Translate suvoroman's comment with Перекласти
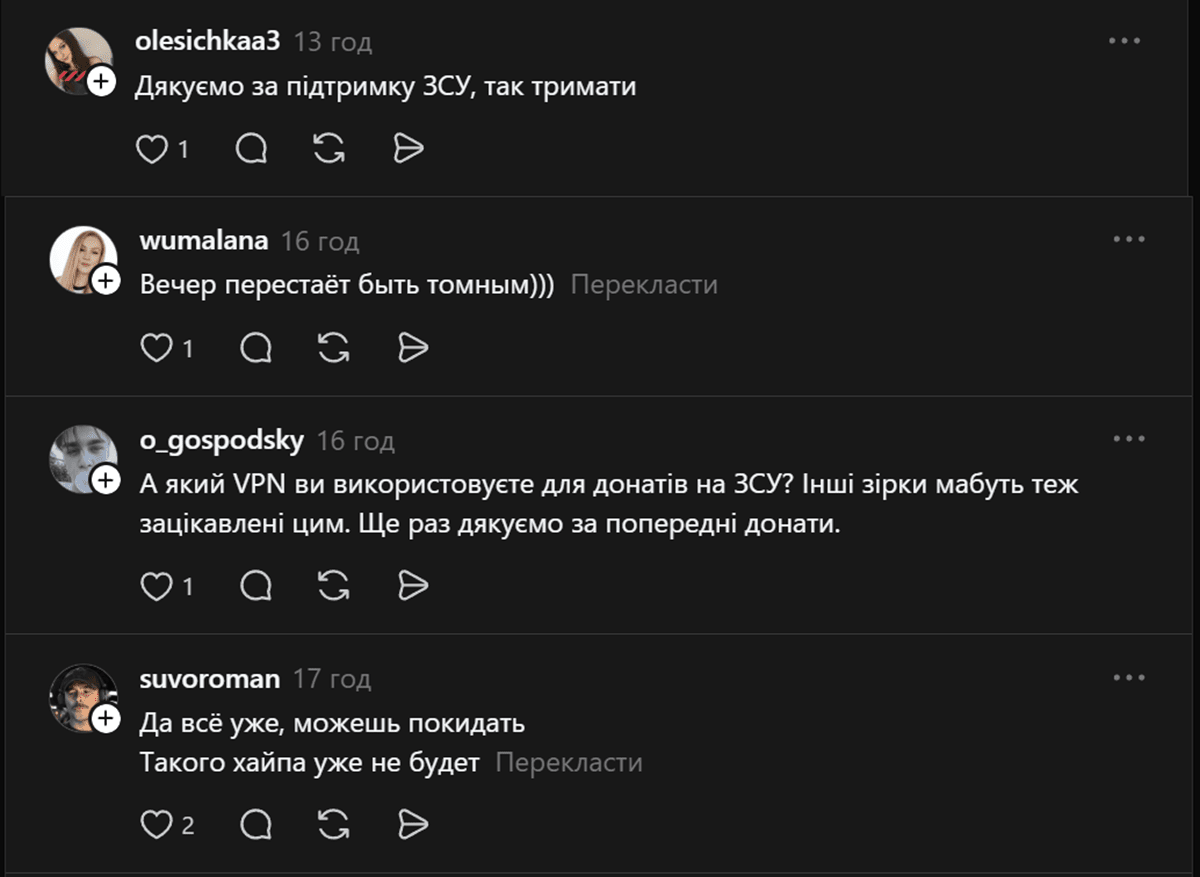This screenshot has width=1200, height=877. coord(569,763)
